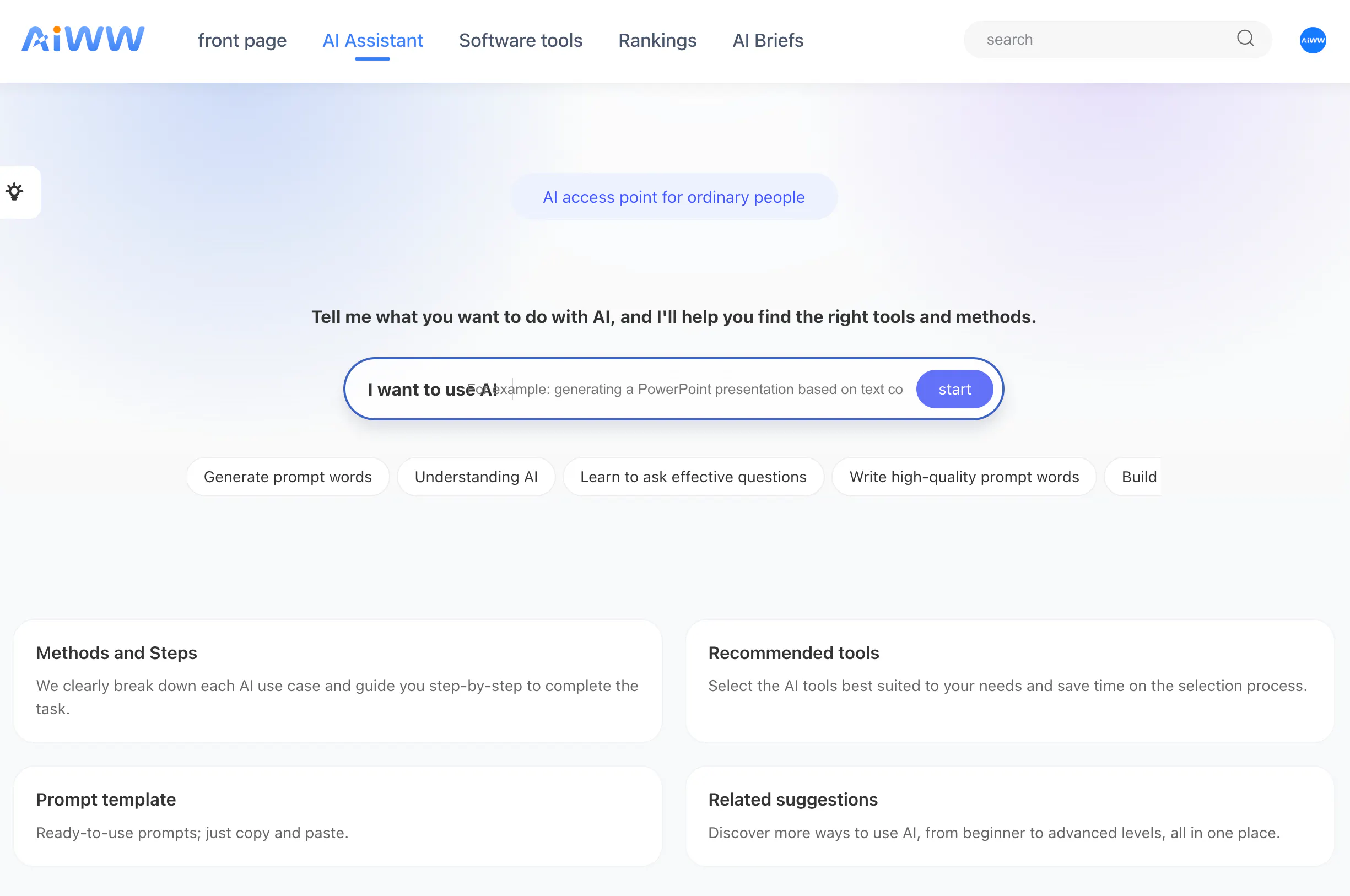Screen dimensions: 1350x896
Task: Choose Learn to ask effective questions
Action: [693, 477]
